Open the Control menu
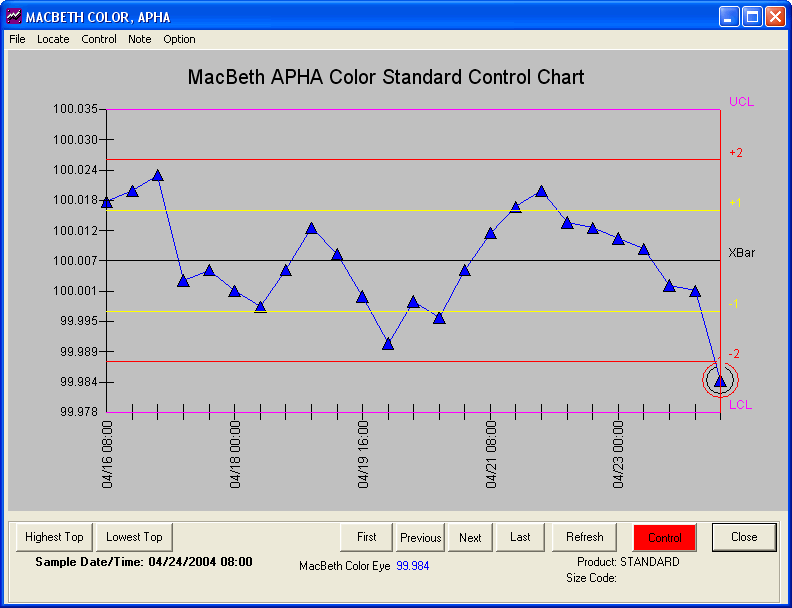Viewport: 792px width, 608px height. (x=99, y=39)
